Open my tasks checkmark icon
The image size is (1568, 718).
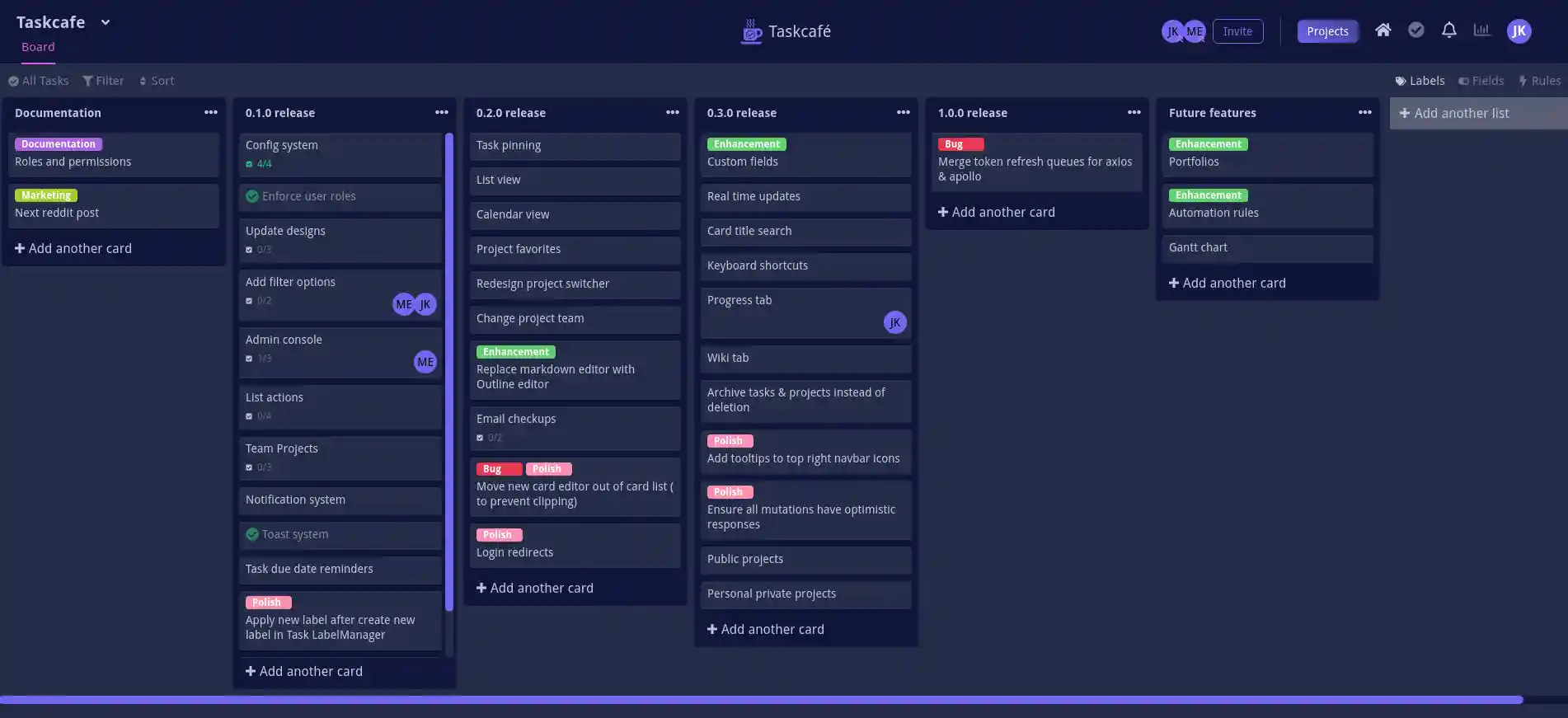pyautogui.click(x=1415, y=31)
